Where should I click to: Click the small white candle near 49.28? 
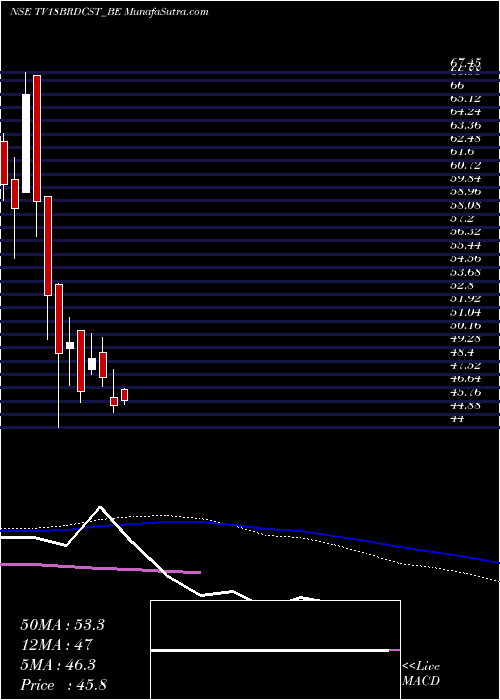click(x=70, y=346)
